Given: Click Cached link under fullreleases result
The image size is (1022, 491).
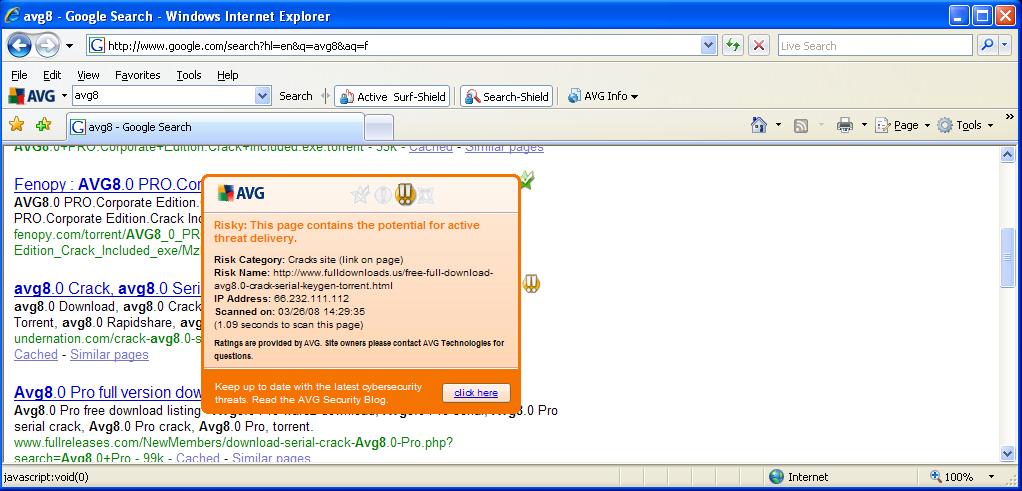Looking at the screenshot, I should pyautogui.click(x=198, y=458).
